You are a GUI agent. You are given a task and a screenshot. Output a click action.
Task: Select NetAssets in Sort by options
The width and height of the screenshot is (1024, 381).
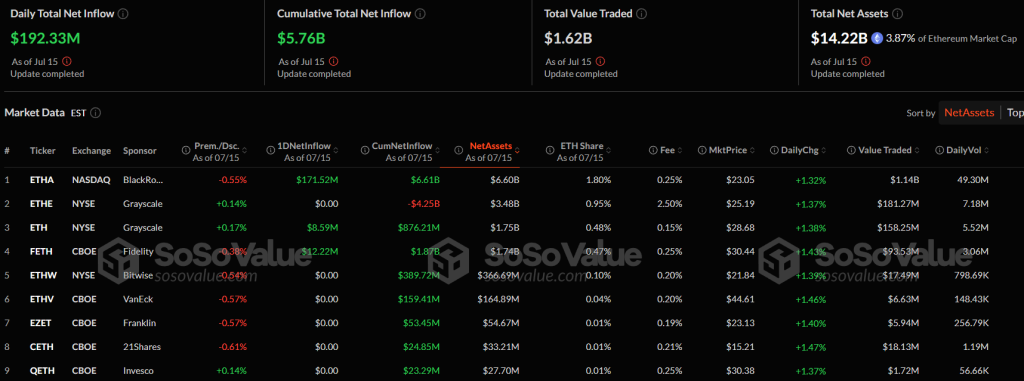coord(969,113)
